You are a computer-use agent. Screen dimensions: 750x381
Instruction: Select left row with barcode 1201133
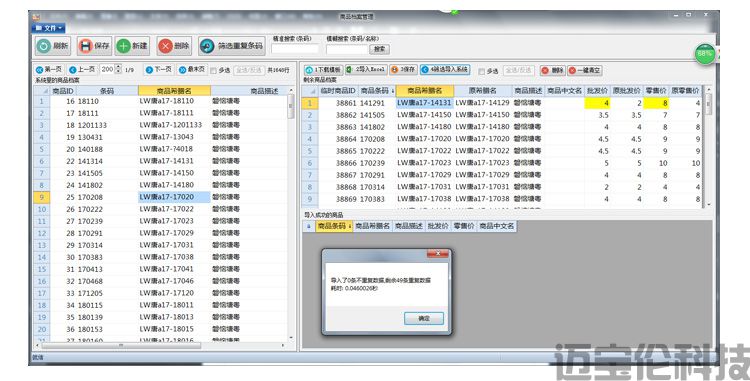[161, 125]
